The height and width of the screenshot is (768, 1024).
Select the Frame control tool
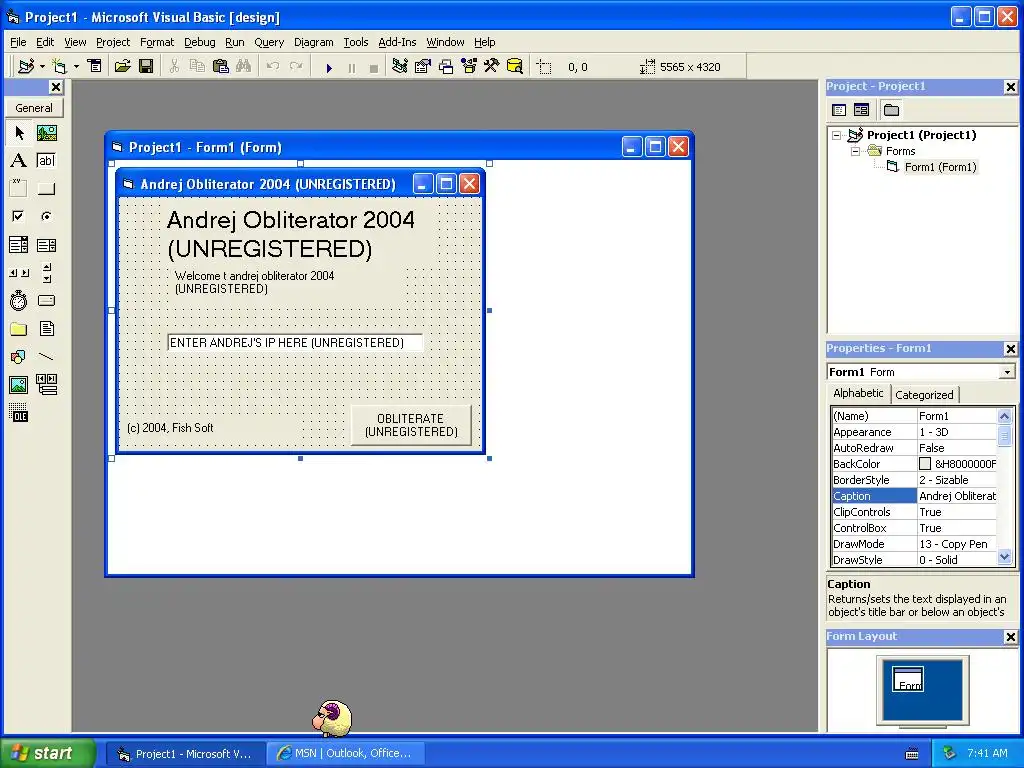pyautogui.click(x=19, y=189)
